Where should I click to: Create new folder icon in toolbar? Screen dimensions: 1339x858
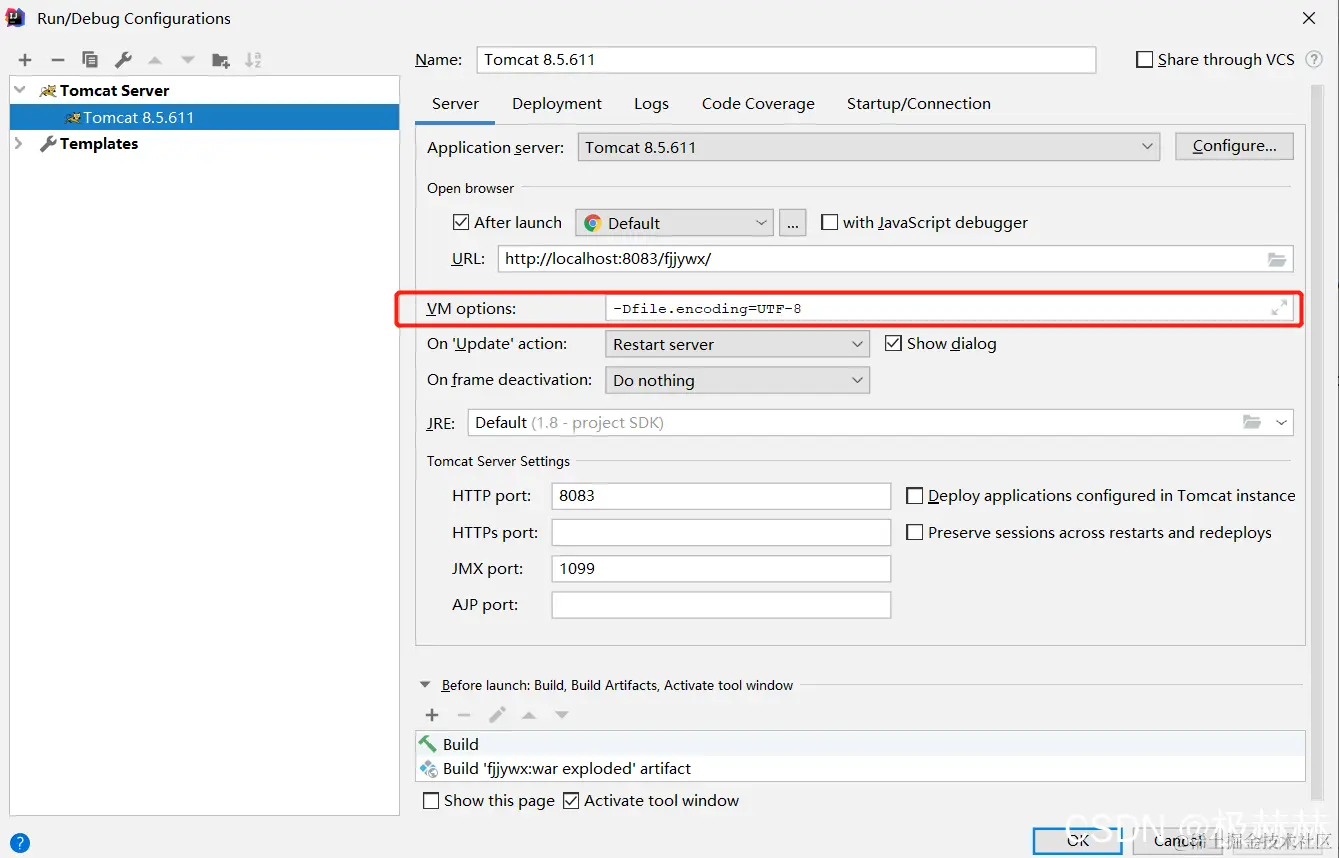click(x=221, y=60)
